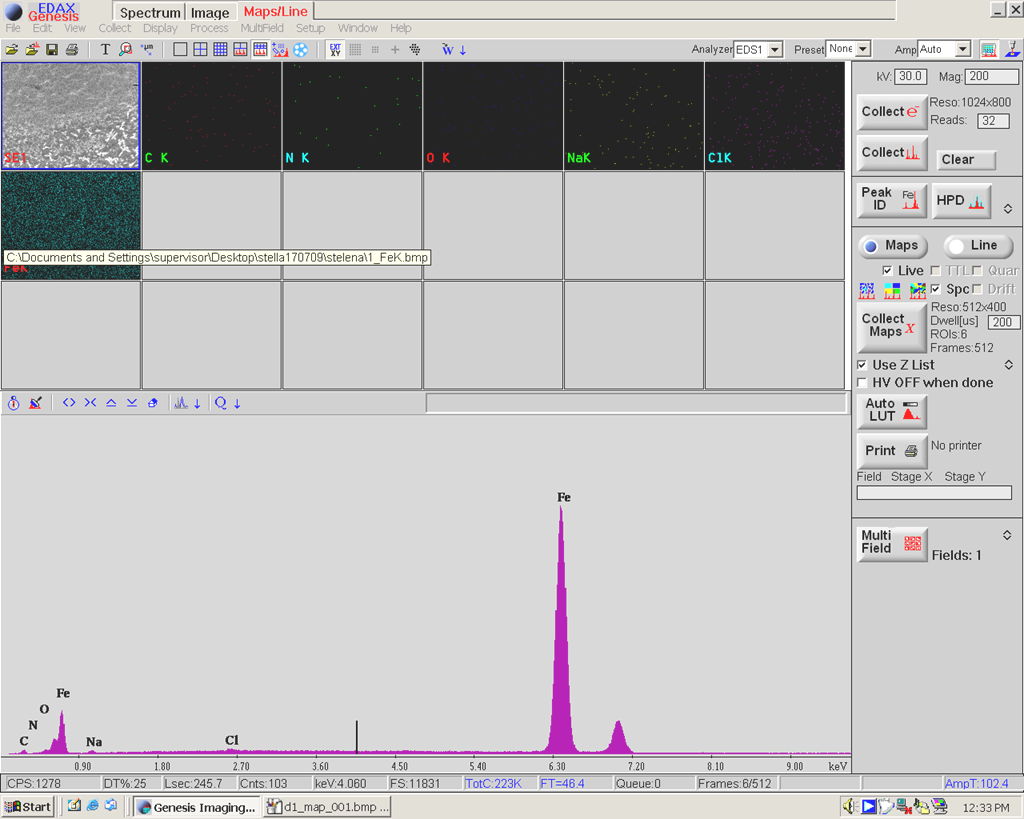Click the Collect spectrum button

[x=891, y=153]
